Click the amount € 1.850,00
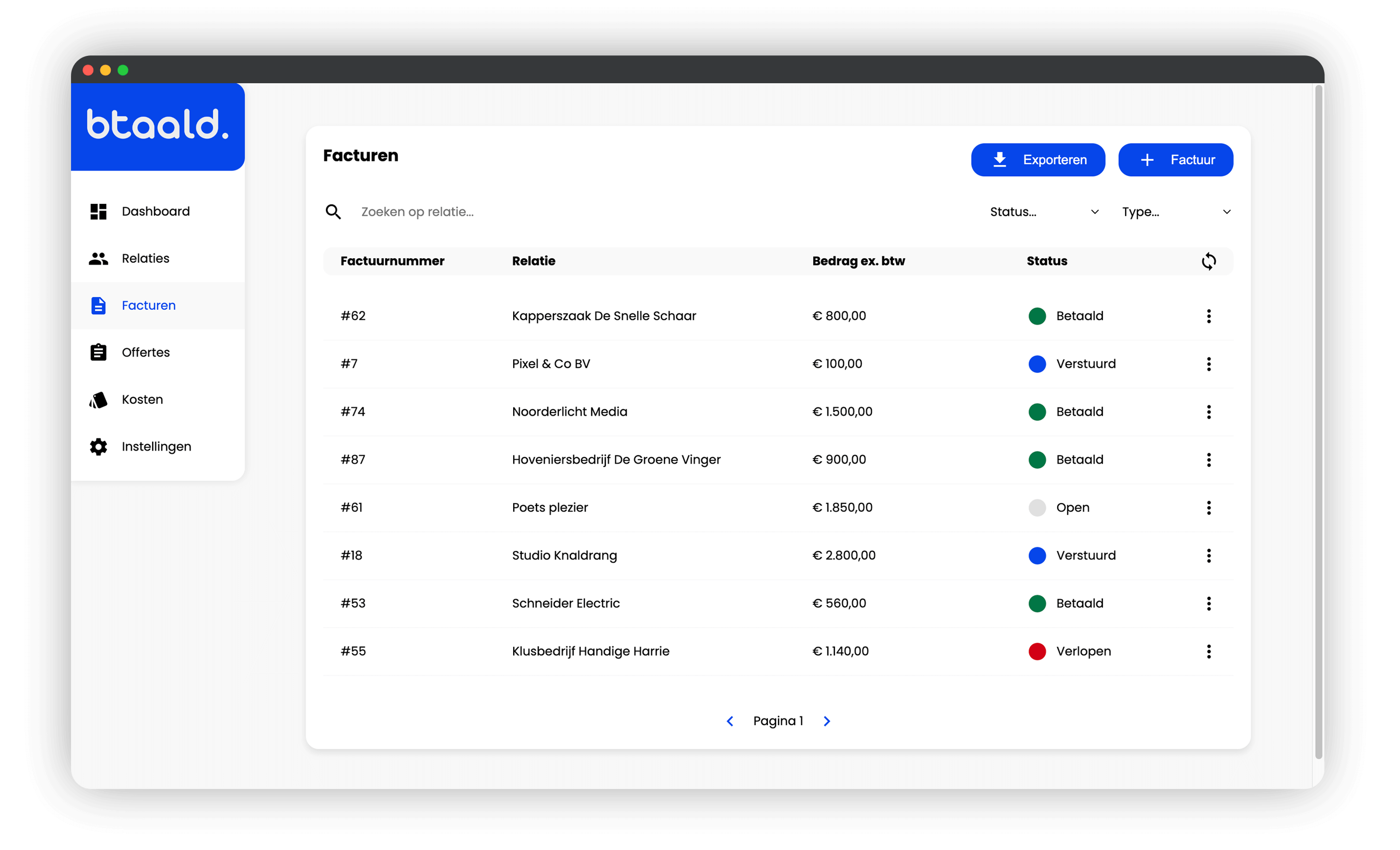Viewport: 1400px width, 850px height. 843,508
